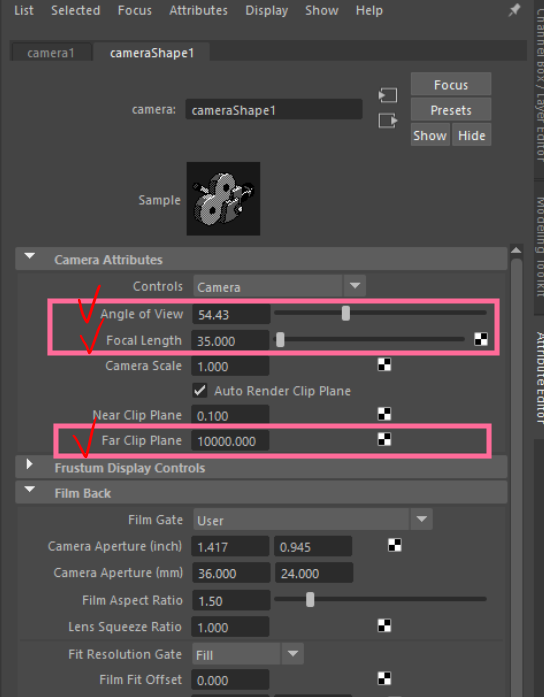Click the go-to-output-connection icon beside camera name
This screenshot has height=697, width=544.
point(388,120)
